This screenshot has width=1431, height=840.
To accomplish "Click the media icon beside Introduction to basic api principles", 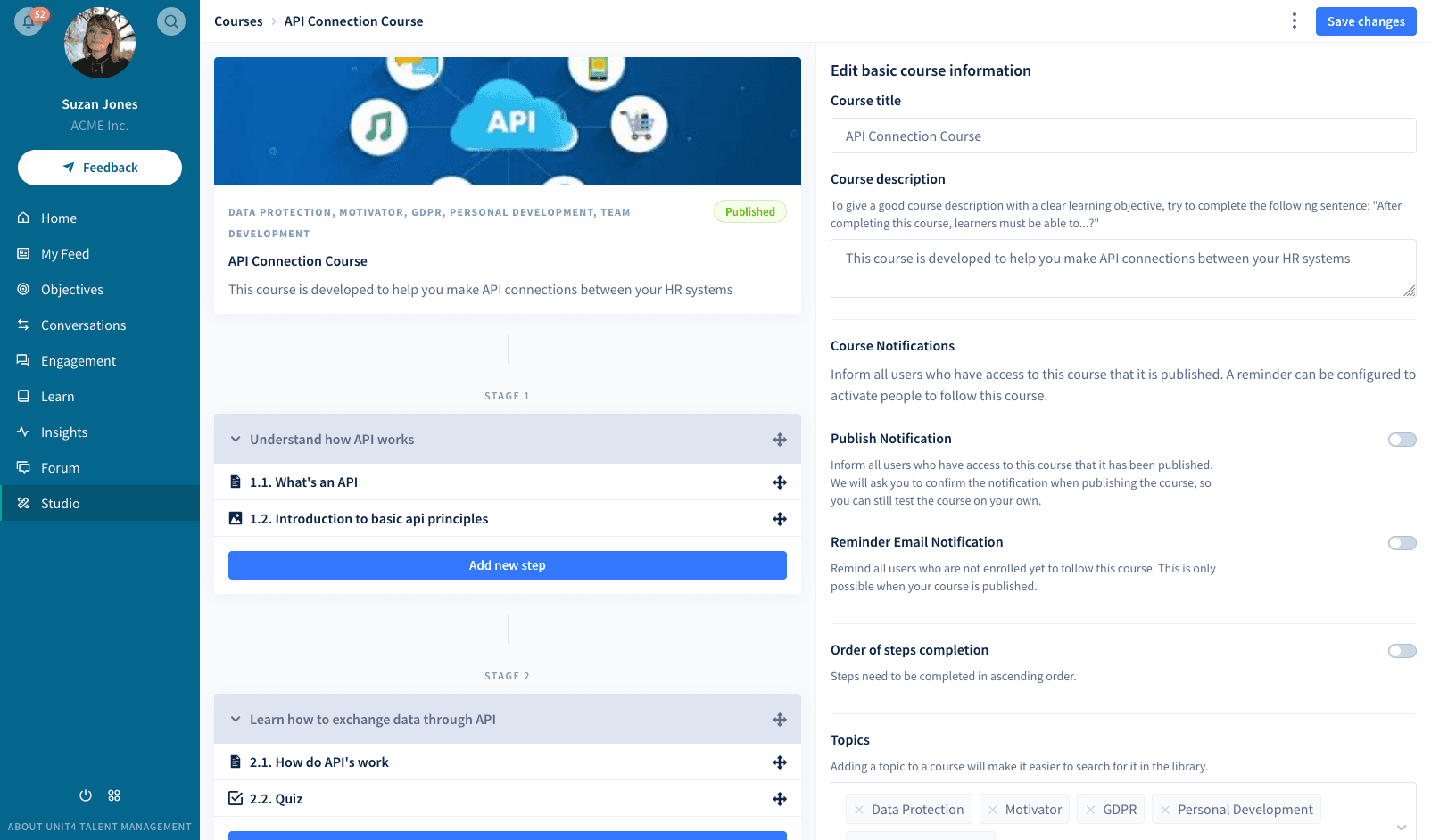I will (235, 518).
